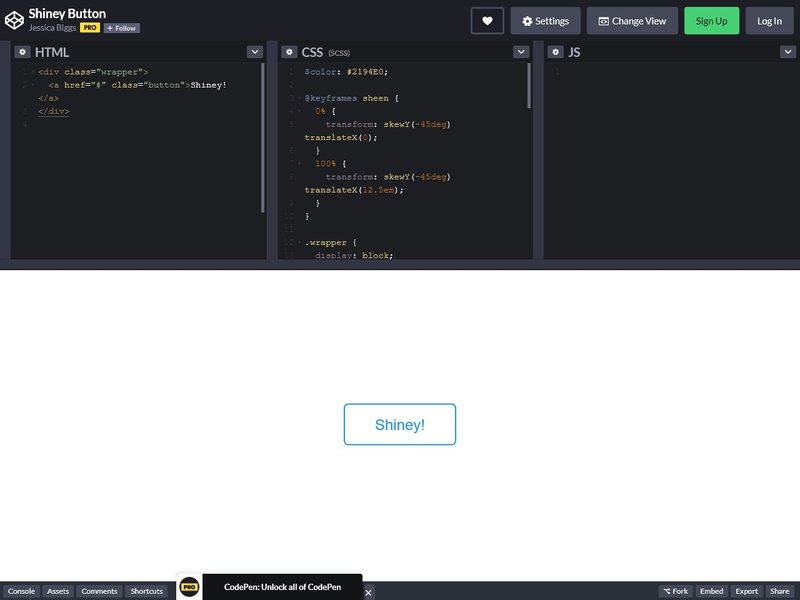Viewport: 800px width, 600px height.
Task: Click the (SCSS) label in CSS header
Action: 339,53
